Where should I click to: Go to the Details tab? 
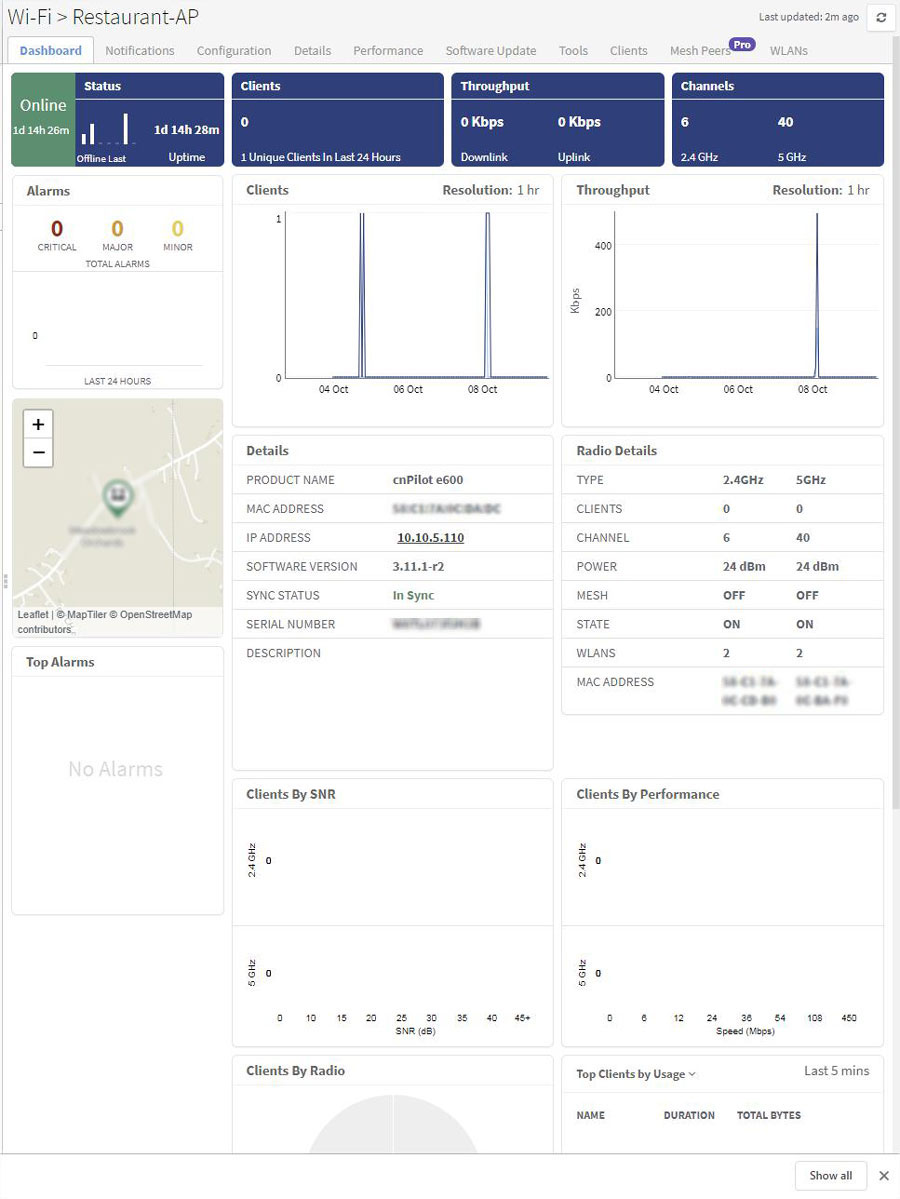click(x=313, y=50)
